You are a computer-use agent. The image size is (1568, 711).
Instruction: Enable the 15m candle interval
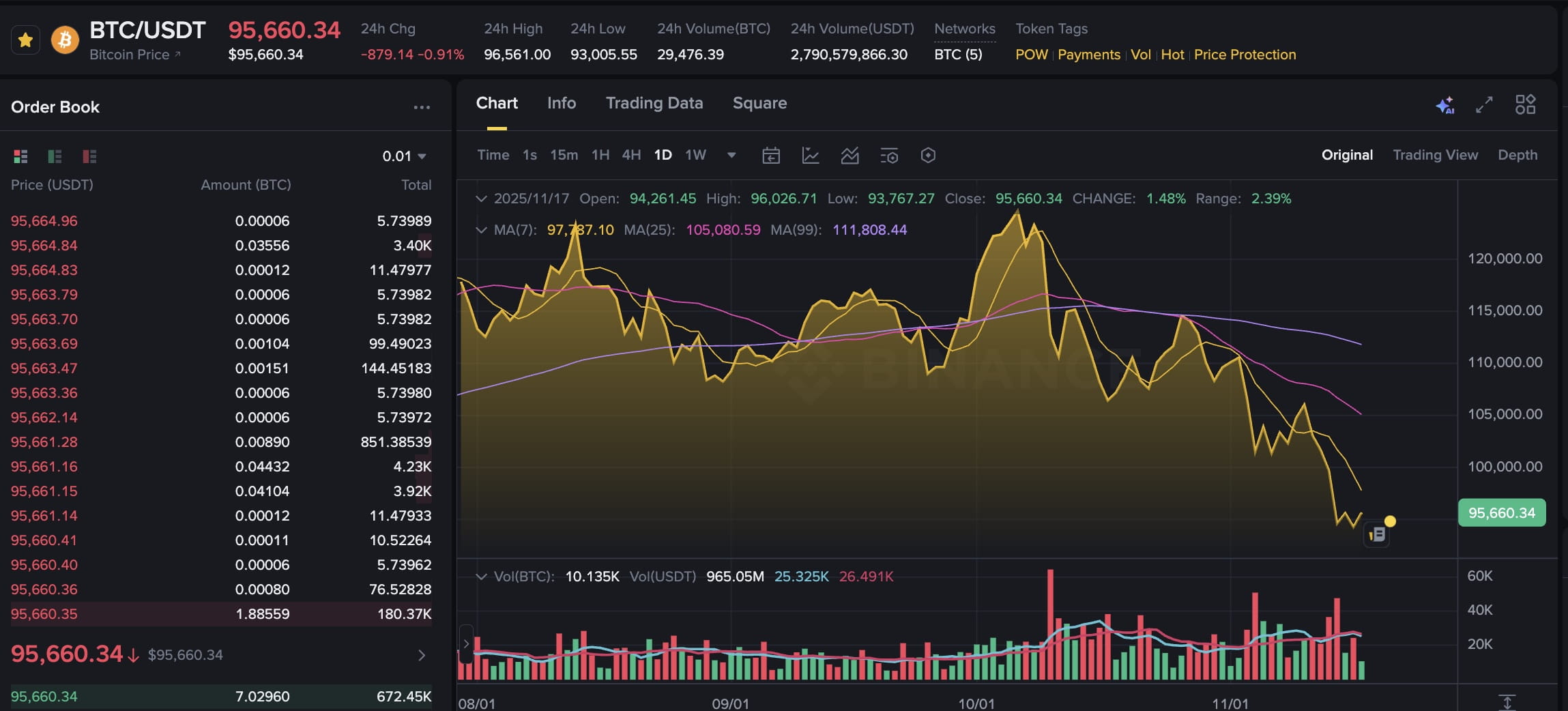564,155
